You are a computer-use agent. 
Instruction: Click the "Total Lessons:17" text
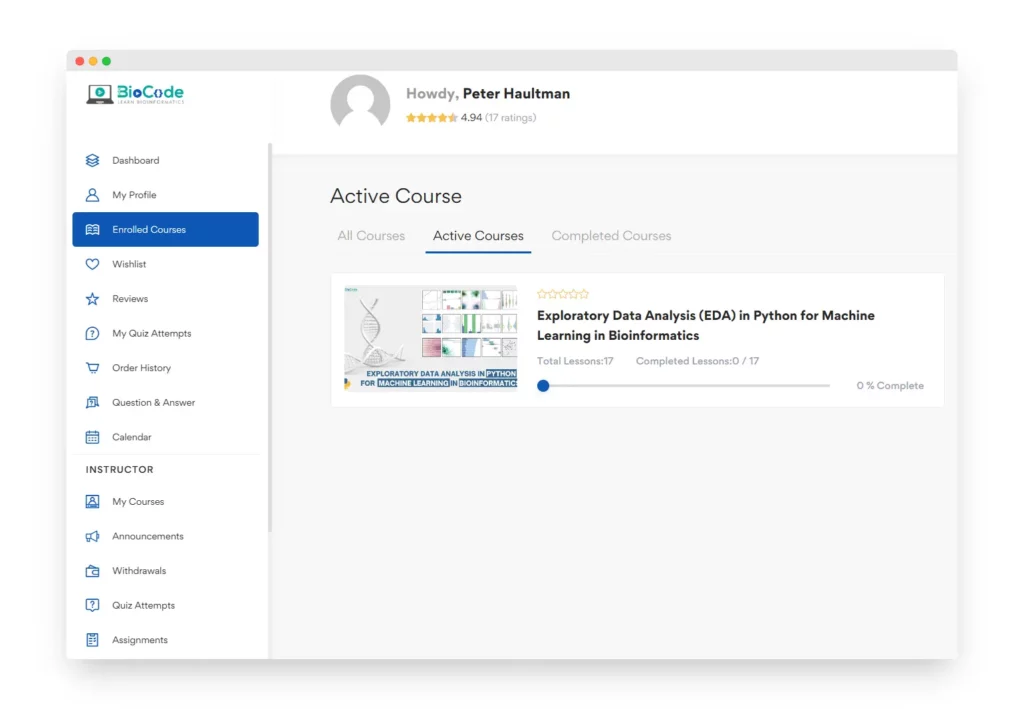(575, 361)
